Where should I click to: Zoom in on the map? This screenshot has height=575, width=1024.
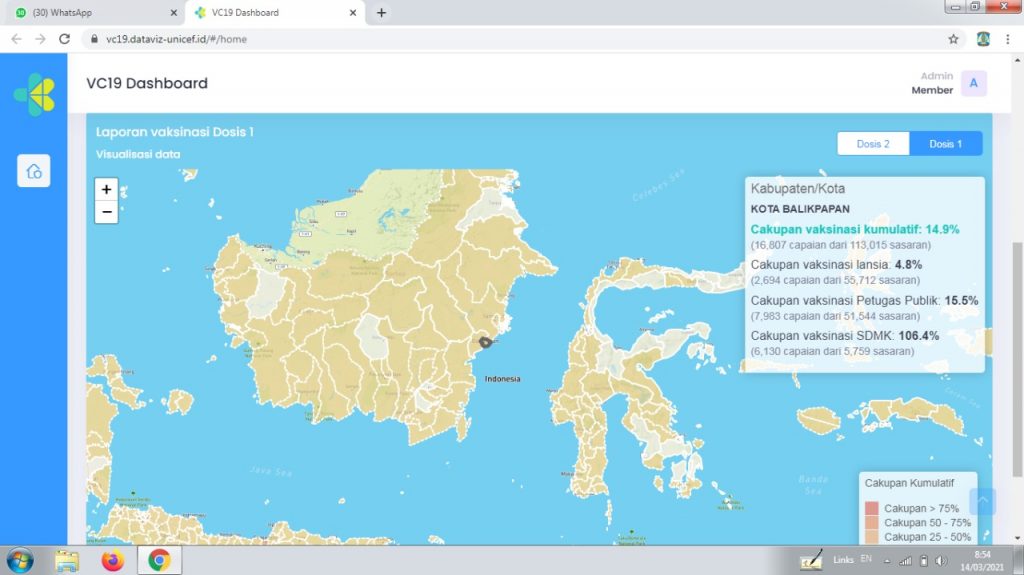tap(106, 189)
